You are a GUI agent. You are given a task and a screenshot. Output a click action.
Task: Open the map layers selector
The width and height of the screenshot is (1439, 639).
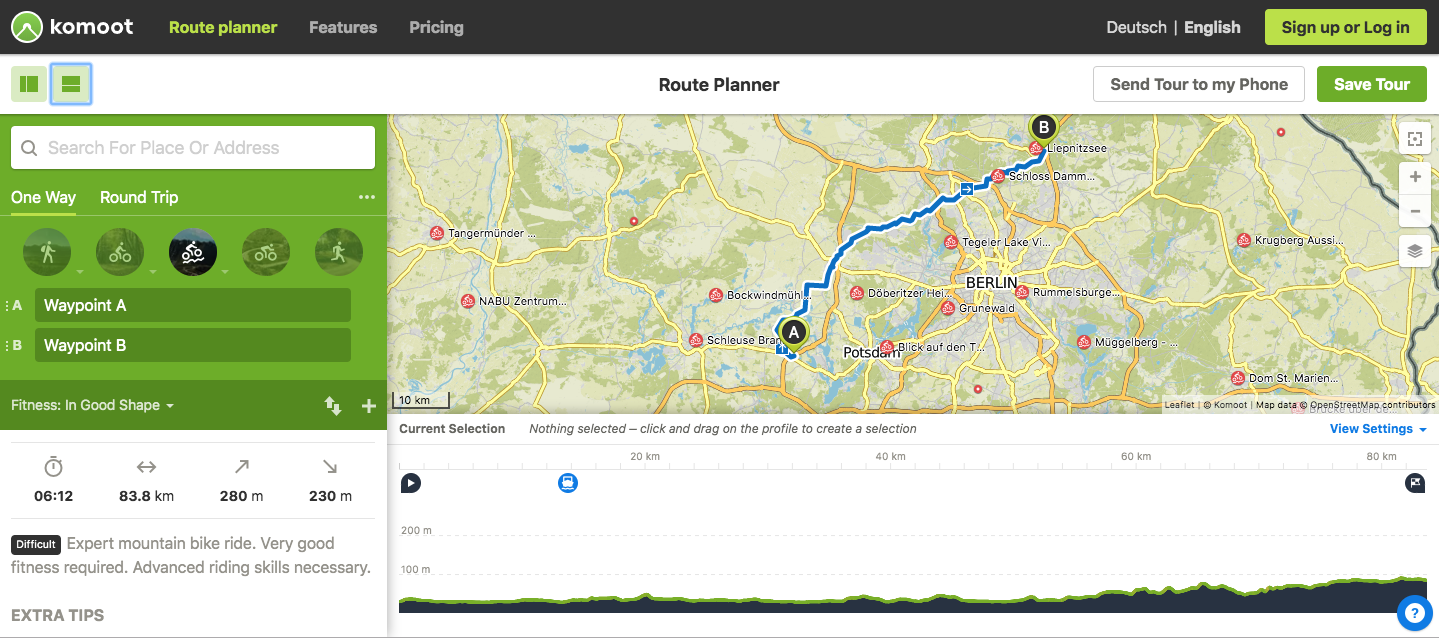[1414, 251]
